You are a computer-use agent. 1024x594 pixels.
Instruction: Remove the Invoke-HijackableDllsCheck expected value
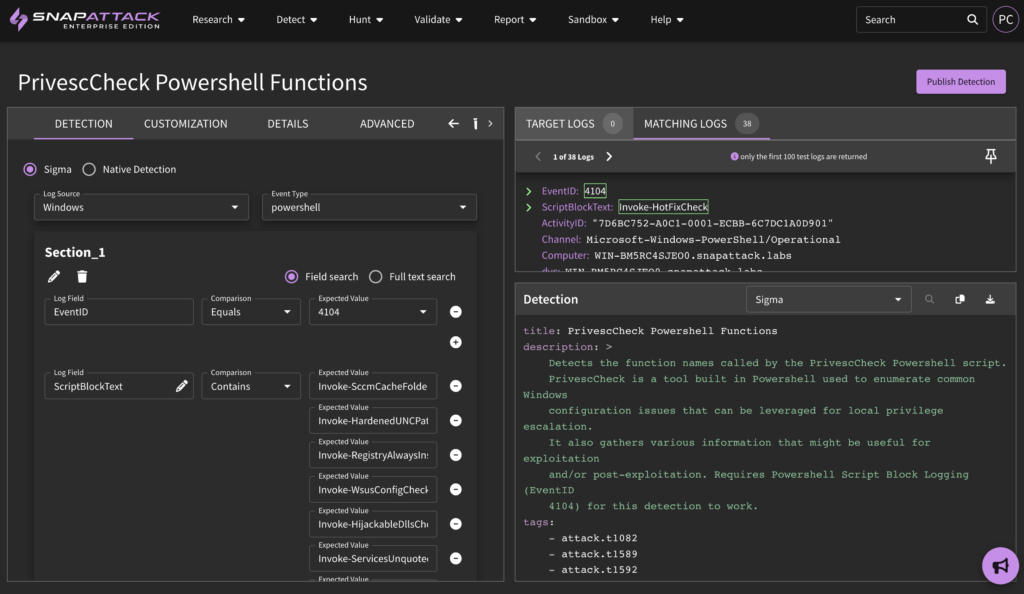click(x=456, y=524)
